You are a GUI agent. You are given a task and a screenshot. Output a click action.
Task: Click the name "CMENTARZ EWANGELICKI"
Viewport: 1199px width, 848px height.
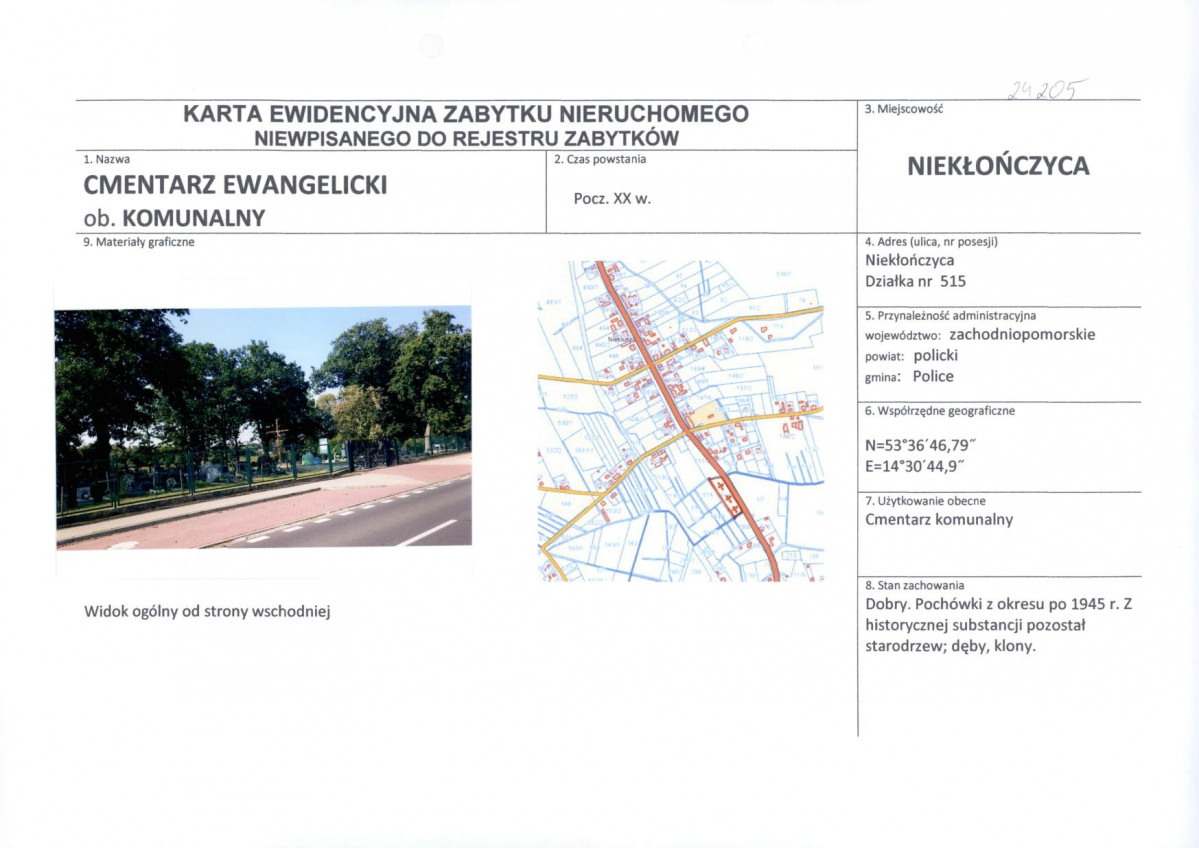pos(236,185)
